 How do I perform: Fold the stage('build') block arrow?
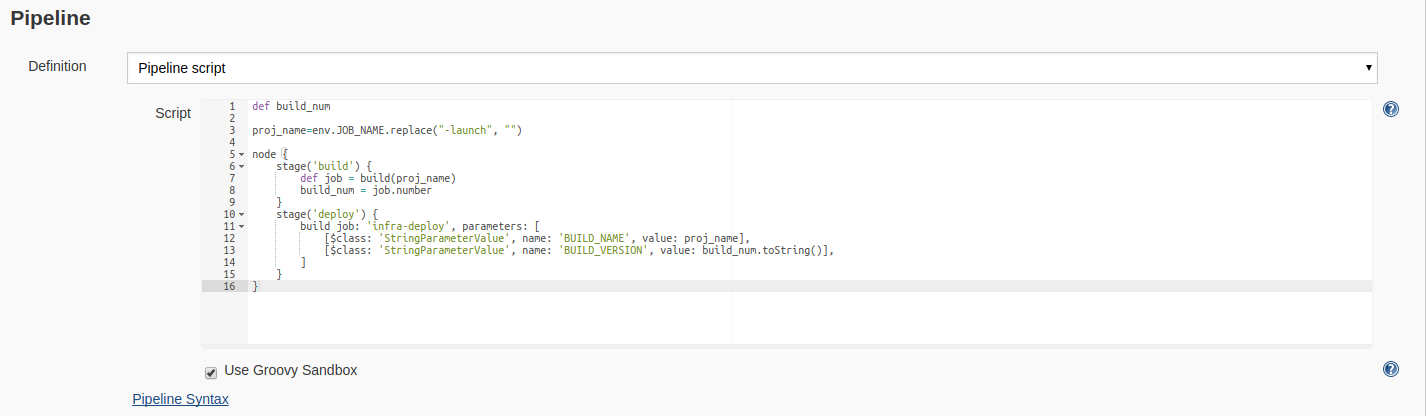(x=242, y=167)
